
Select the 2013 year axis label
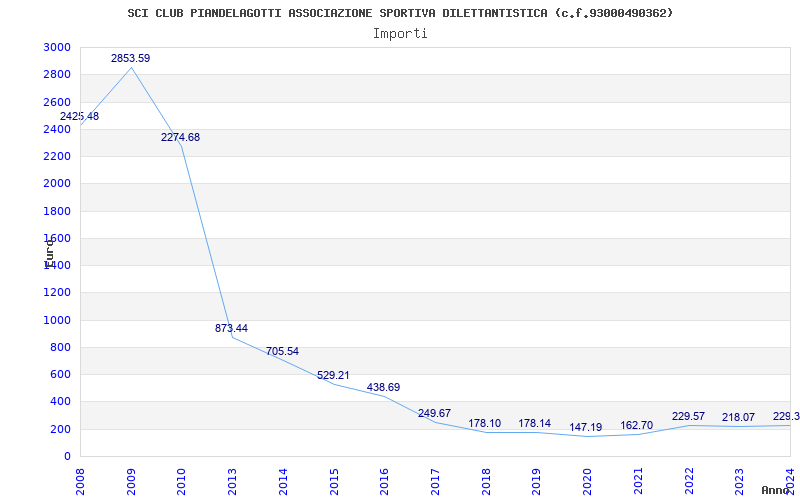pos(232,478)
